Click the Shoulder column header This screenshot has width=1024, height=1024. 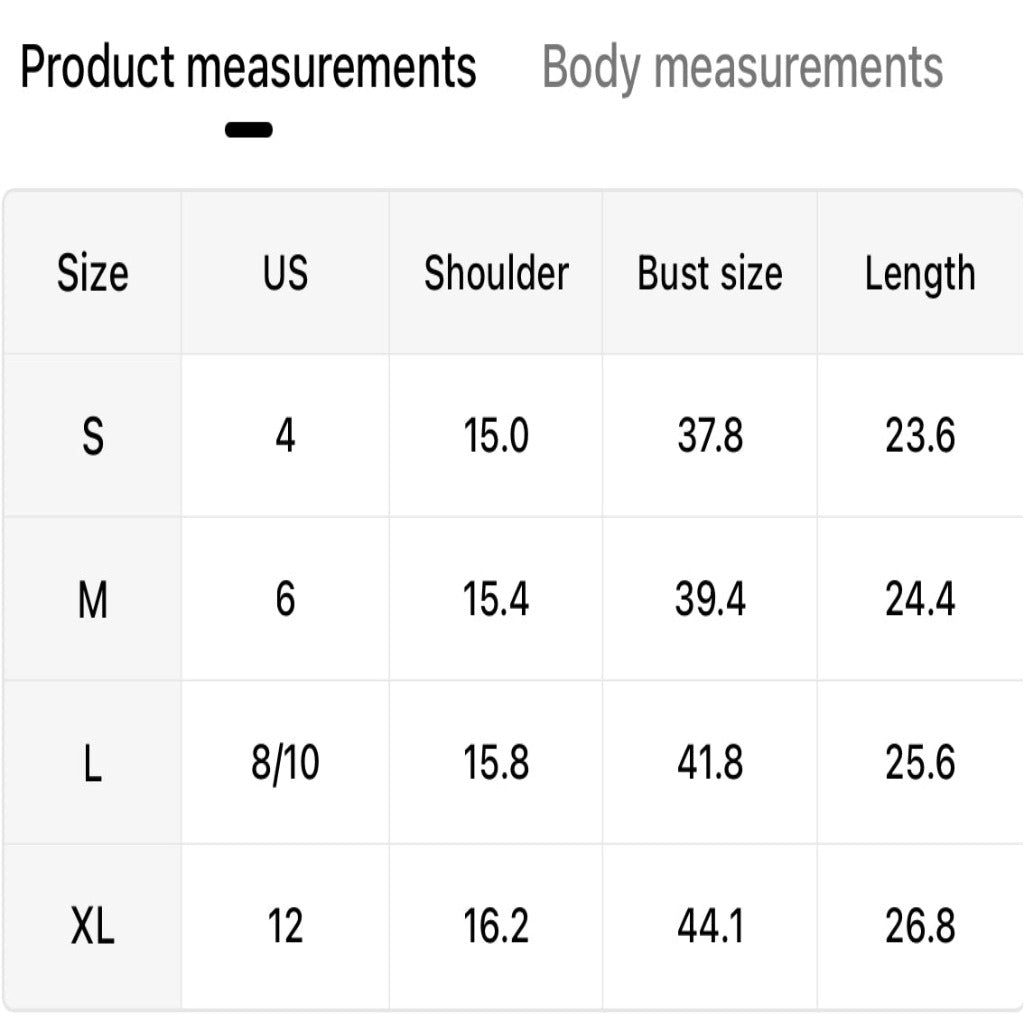[496, 273]
